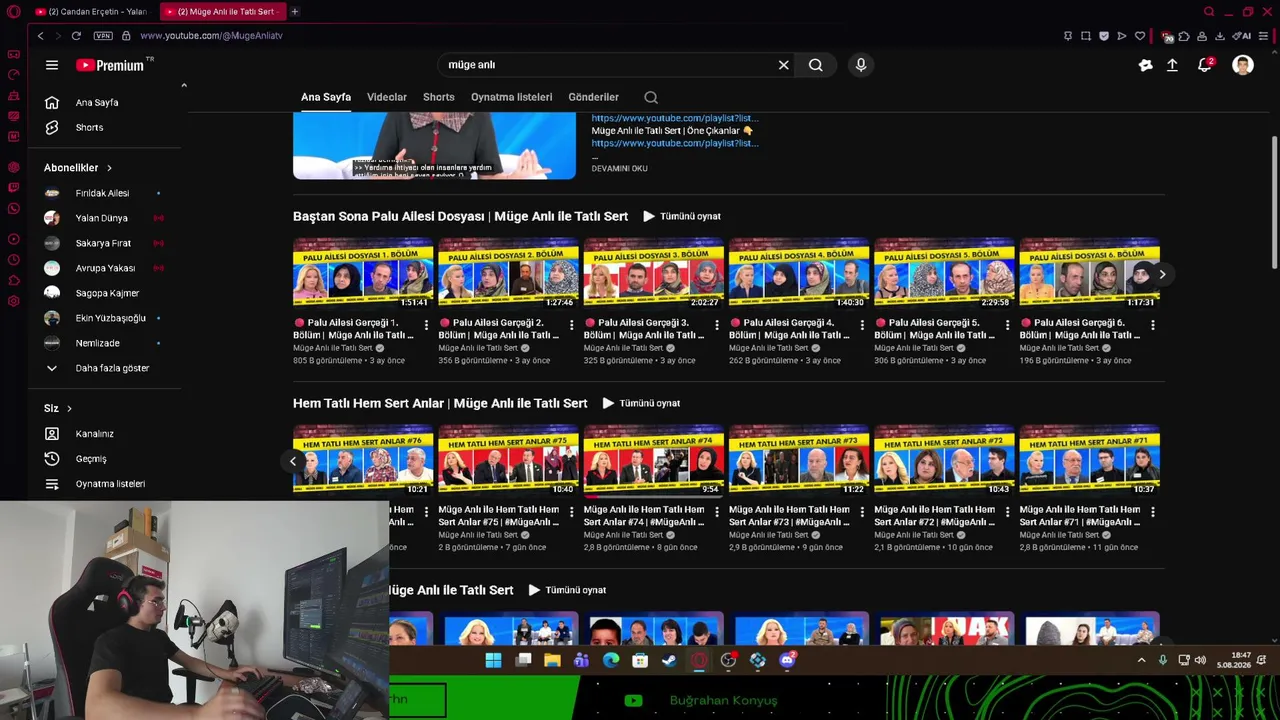
Task: Switch to Candan Erçetin browser tab
Action: coord(92,12)
